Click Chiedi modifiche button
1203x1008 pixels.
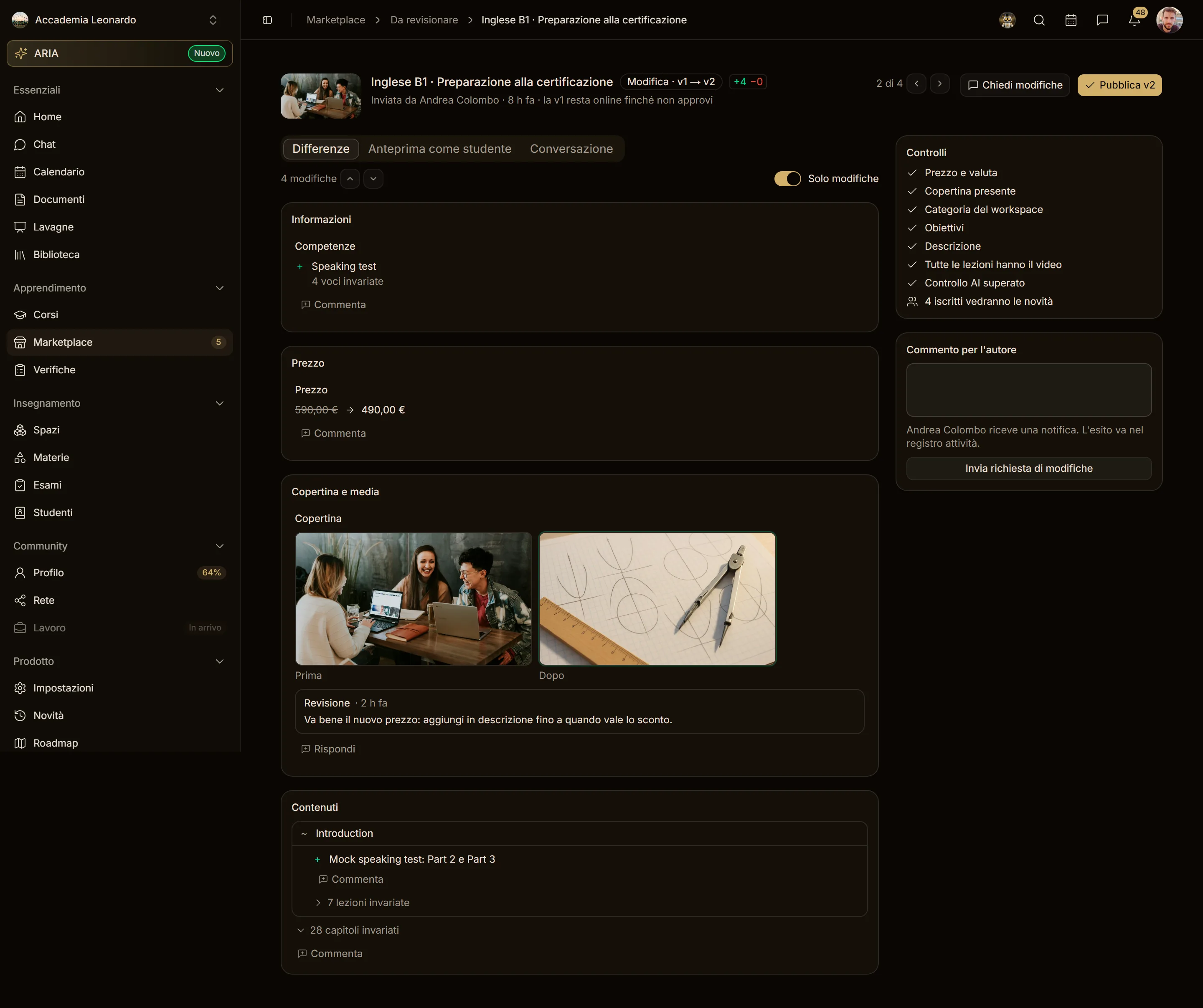1015,85
